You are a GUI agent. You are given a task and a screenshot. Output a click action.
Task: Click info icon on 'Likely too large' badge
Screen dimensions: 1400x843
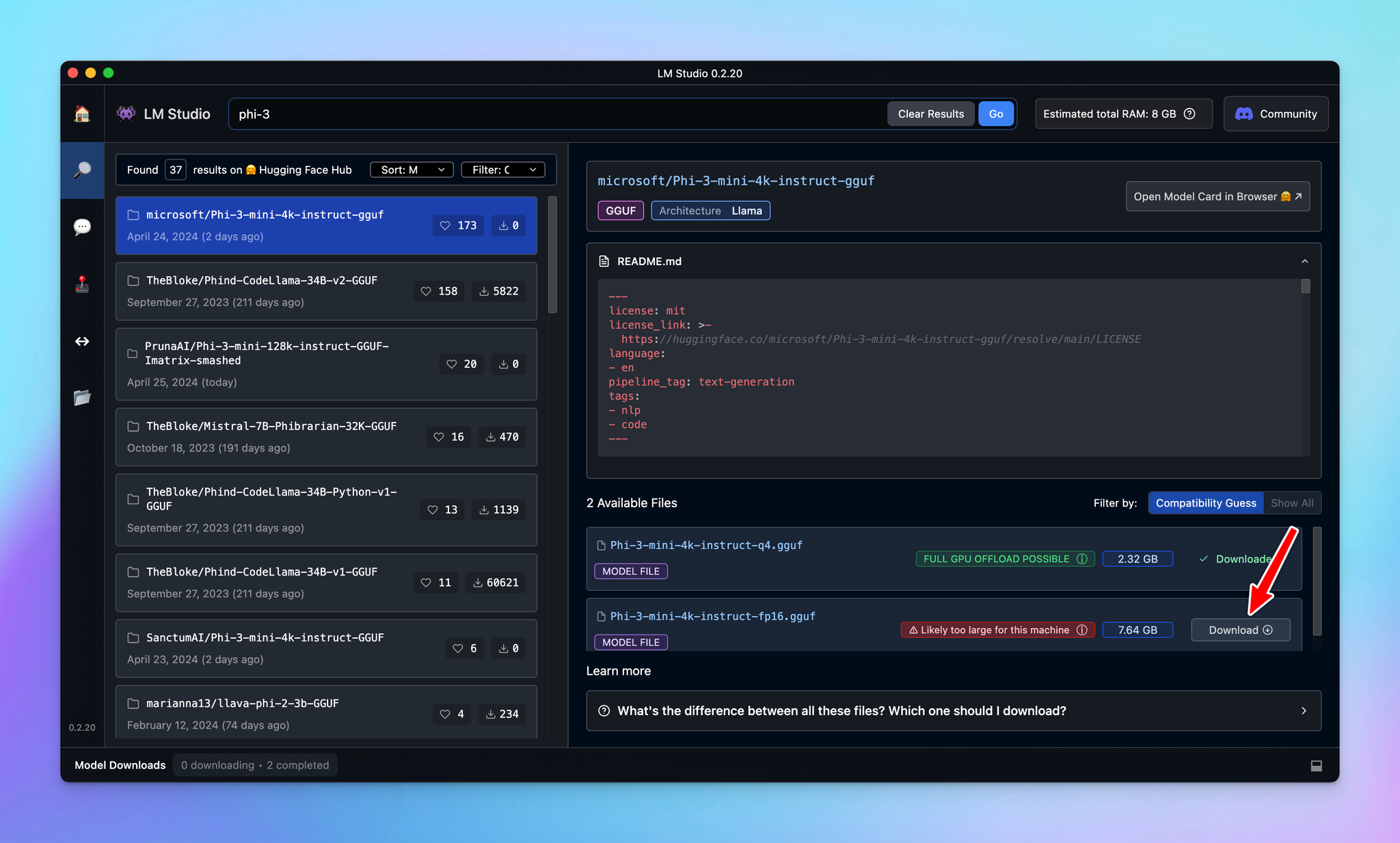1082,630
